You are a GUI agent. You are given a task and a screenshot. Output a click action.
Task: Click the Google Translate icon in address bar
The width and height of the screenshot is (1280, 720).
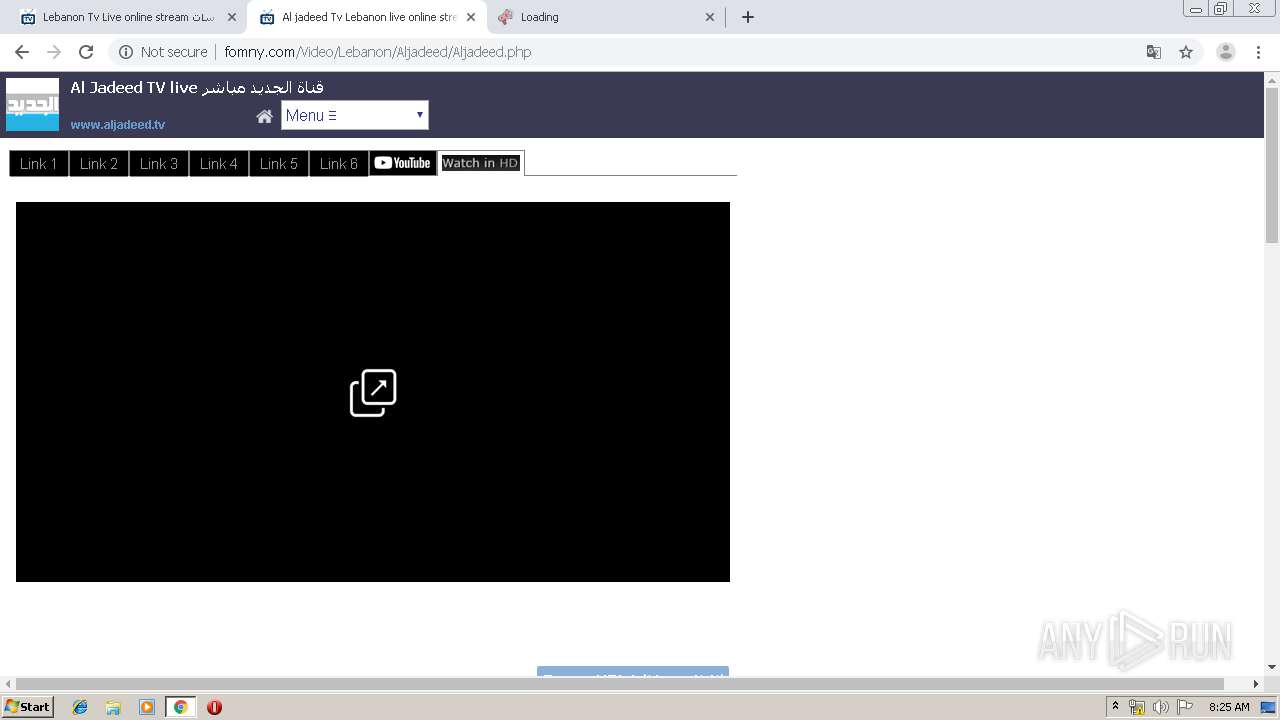(1153, 52)
